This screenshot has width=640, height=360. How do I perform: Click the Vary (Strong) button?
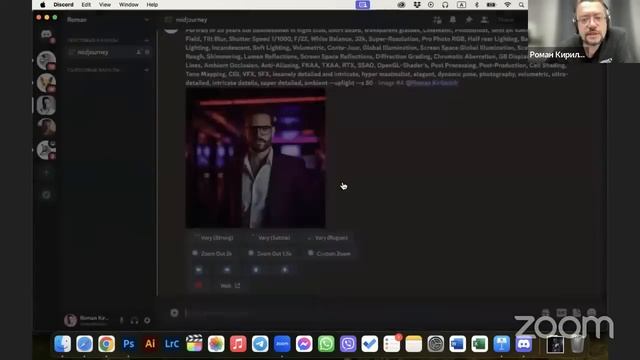click(x=213, y=238)
